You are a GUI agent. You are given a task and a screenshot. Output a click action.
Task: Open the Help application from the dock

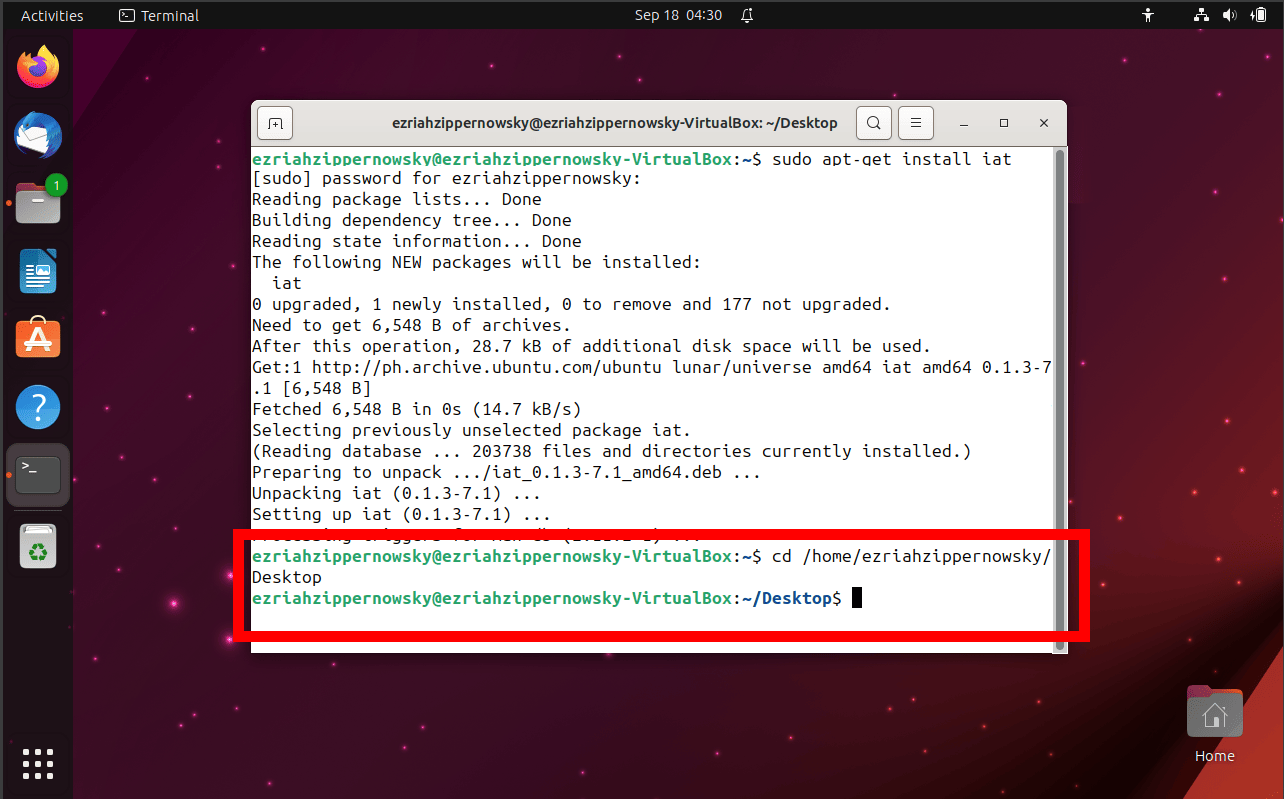point(37,406)
